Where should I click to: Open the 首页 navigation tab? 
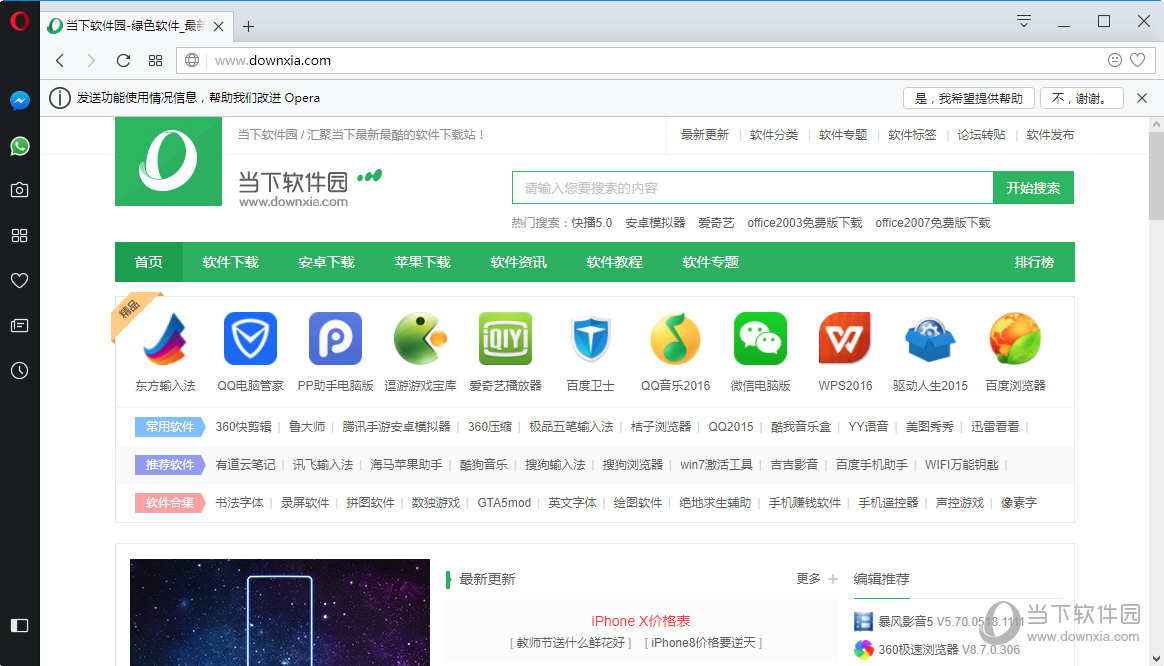[x=148, y=262]
